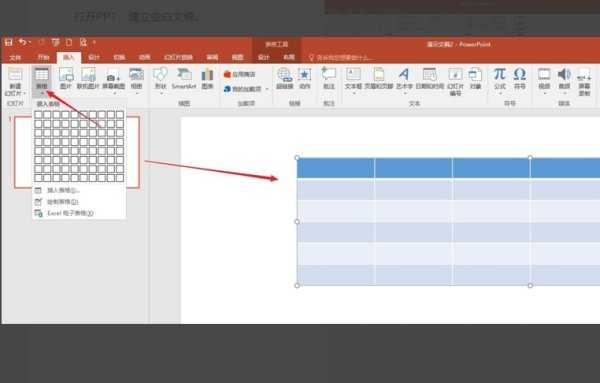The image size is (600, 383).
Task: Take a screenshot (屏幕截图)
Action: (114, 80)
